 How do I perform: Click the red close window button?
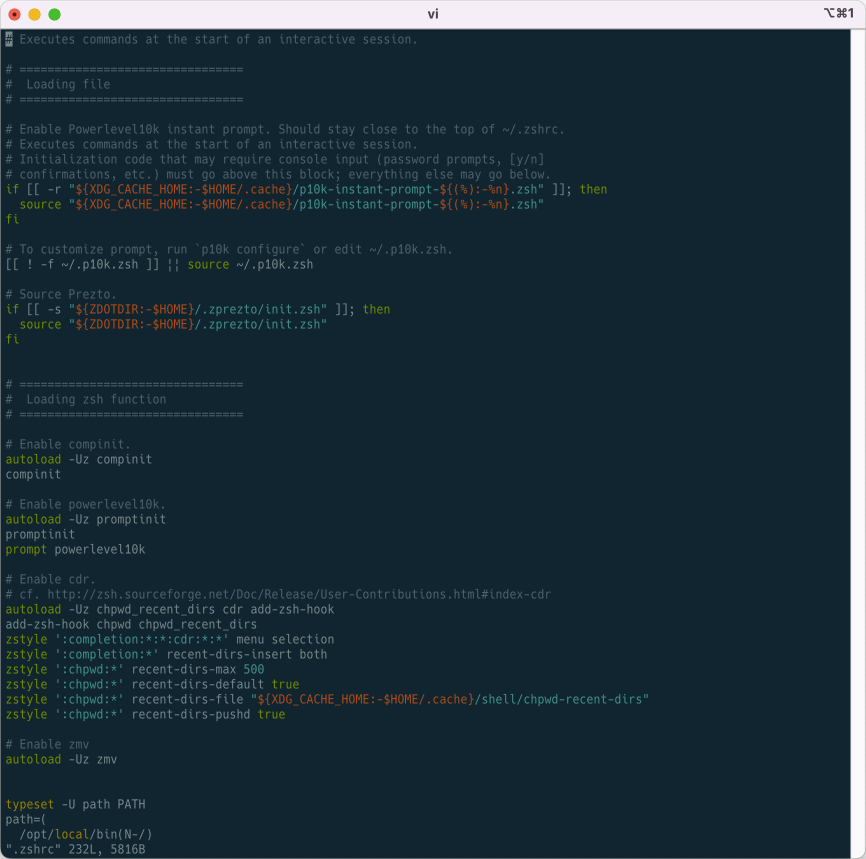[15, 14]
